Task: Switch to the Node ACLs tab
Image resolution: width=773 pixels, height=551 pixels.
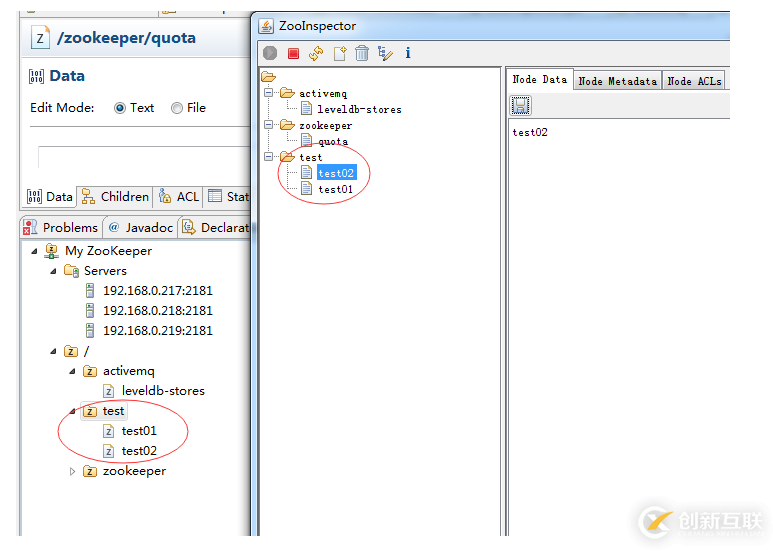Action: click(x=694, y=81)
